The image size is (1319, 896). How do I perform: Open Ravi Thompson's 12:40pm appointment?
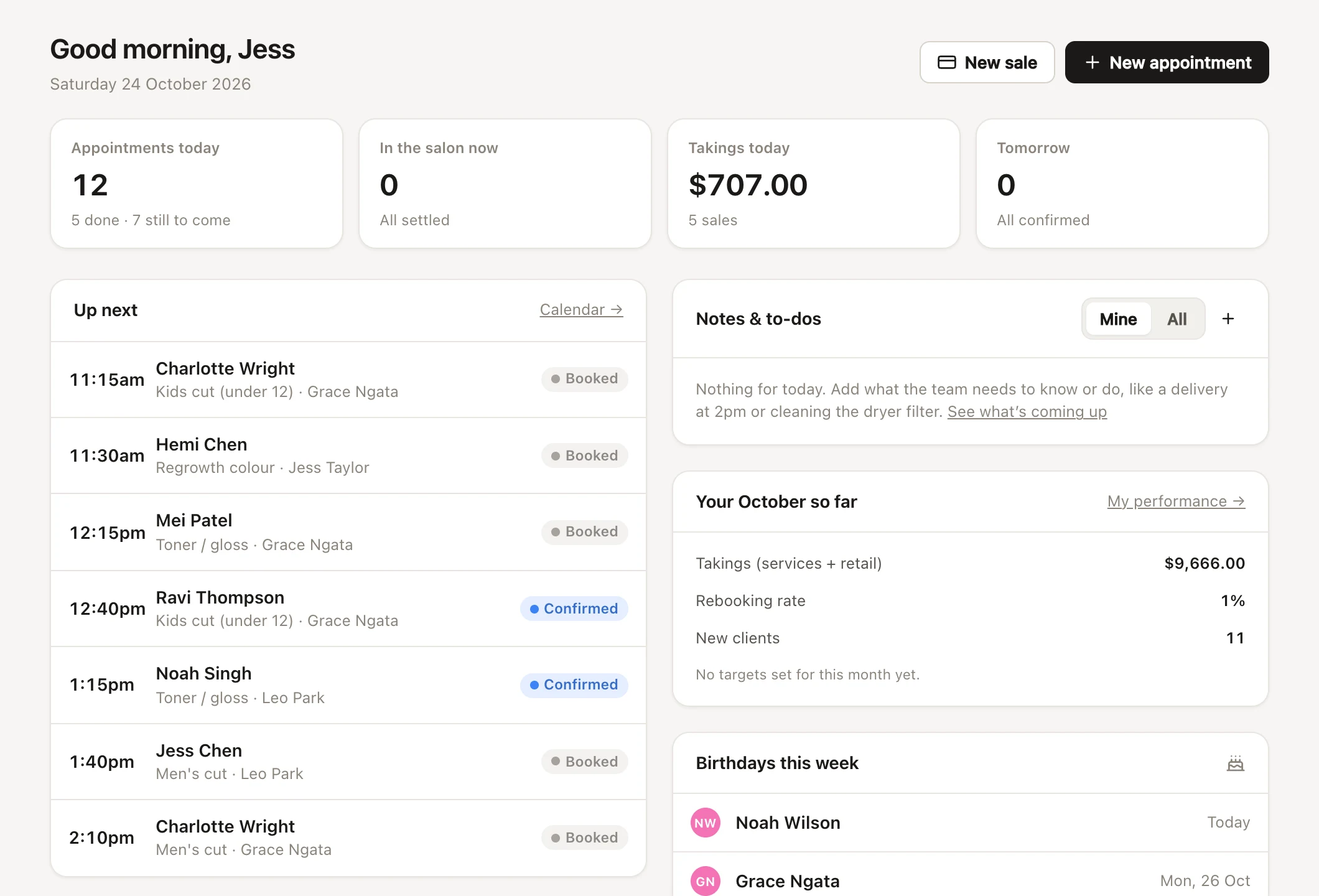click(348, 609)
